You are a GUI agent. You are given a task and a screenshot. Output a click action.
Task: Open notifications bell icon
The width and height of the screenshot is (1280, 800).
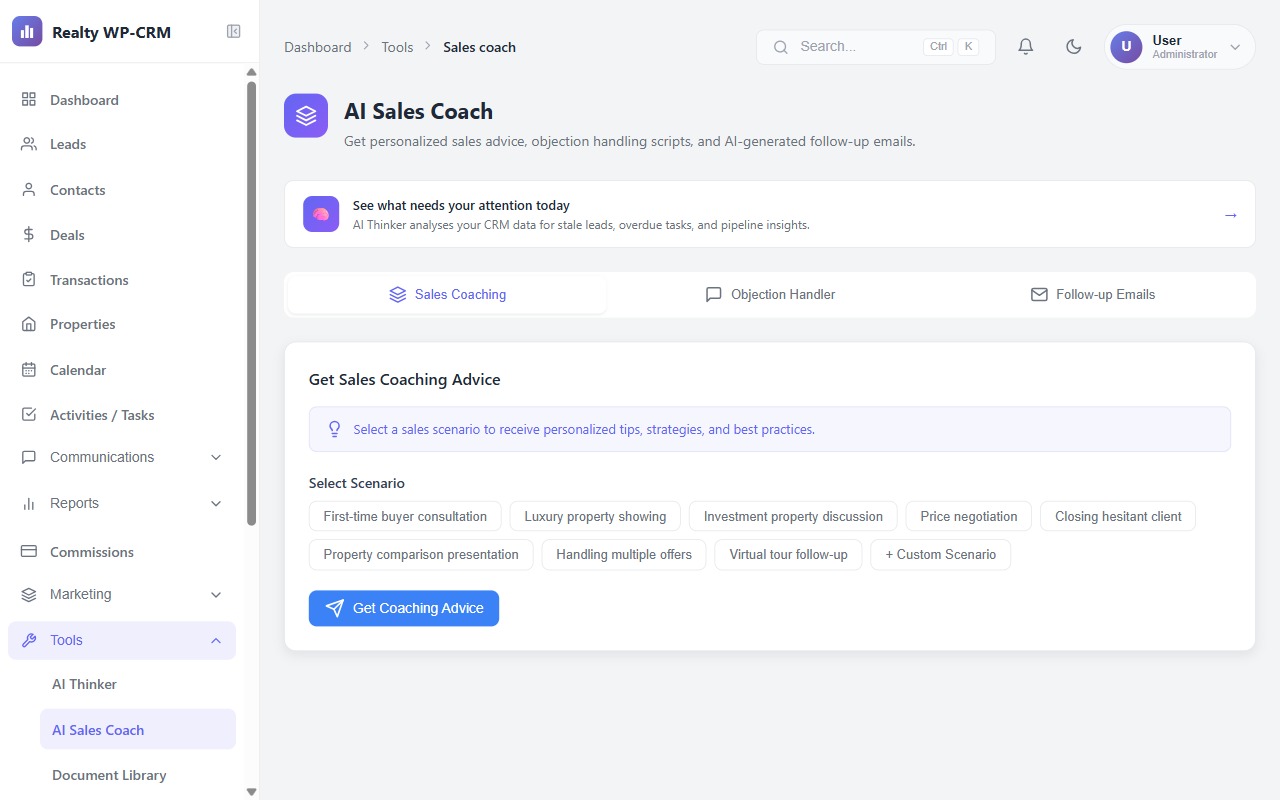click(x=1025, y=47)
